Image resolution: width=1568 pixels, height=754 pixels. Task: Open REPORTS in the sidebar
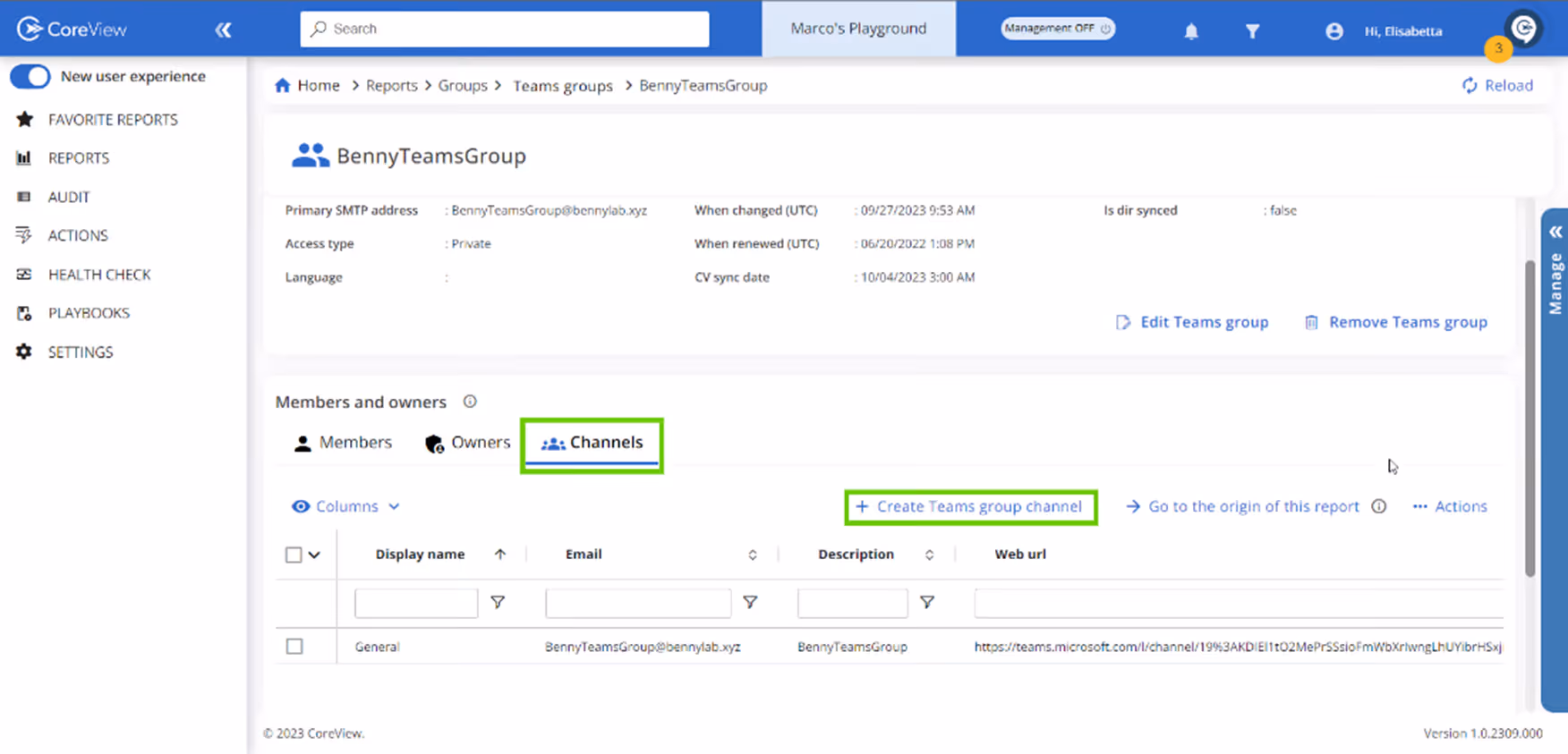(79, 157)
